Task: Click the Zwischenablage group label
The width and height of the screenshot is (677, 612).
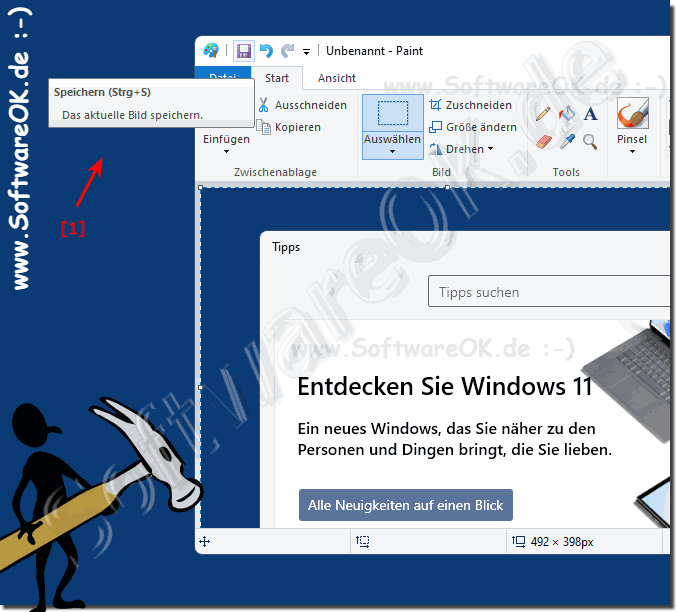Action: point(275,172)
